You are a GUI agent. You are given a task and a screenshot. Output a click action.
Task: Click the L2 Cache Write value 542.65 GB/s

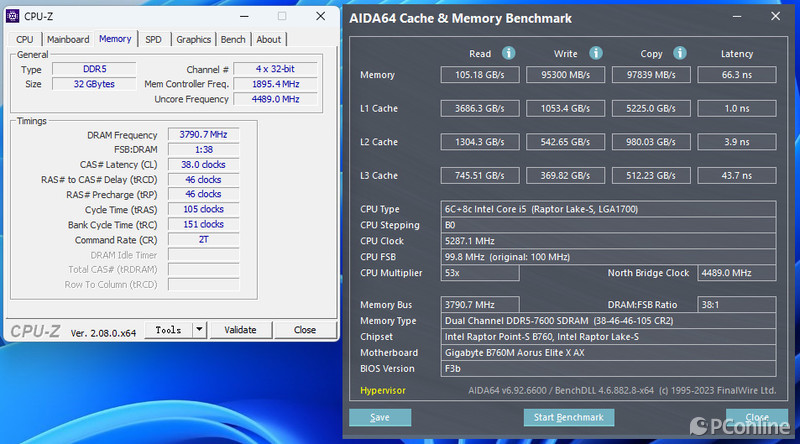(x=565, y=142)
